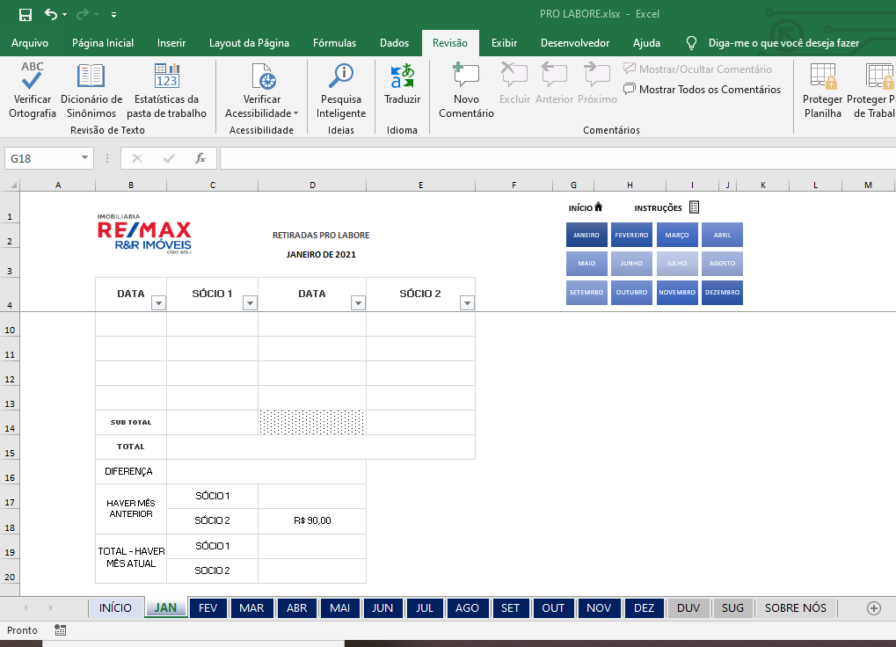
Task: Click the ABRIL month button
Action: pos(722,235)
